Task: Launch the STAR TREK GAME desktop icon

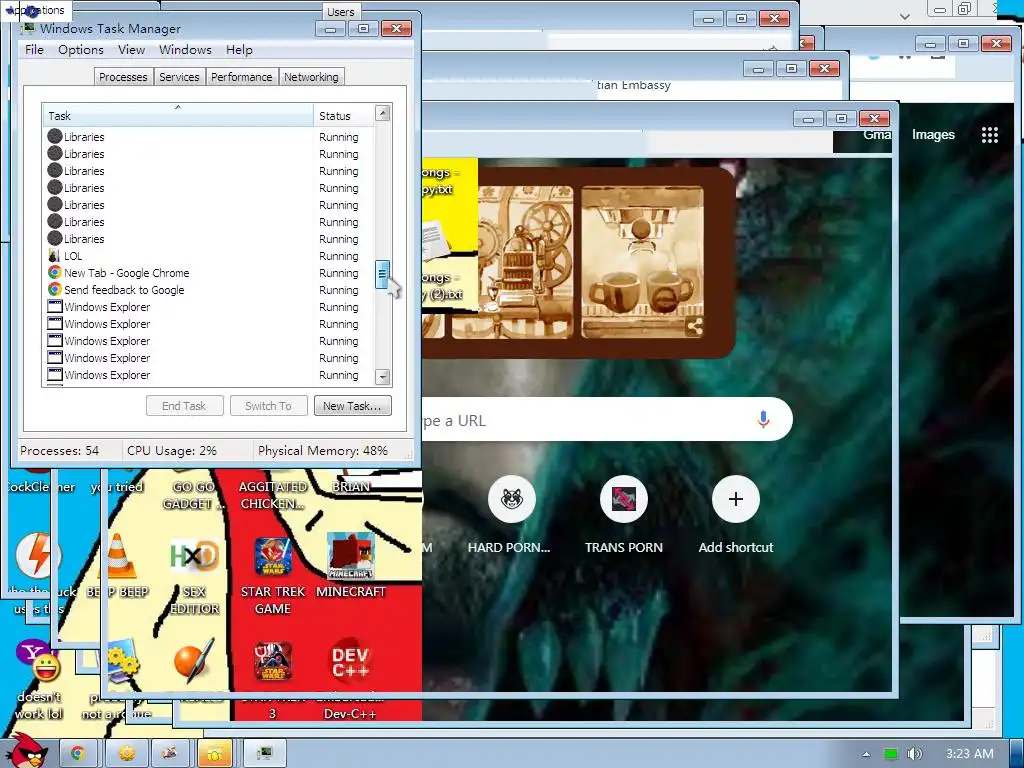Action: point(273,556)
